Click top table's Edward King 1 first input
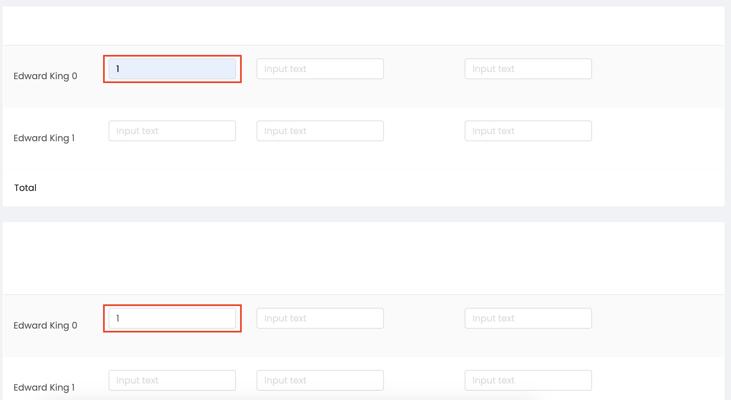 click(172, 131)
